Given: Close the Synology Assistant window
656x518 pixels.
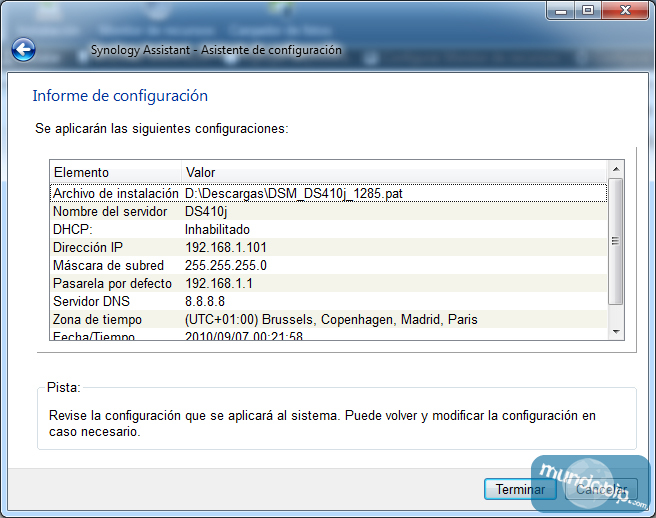Looking at the screenshot, I should 625,10.
